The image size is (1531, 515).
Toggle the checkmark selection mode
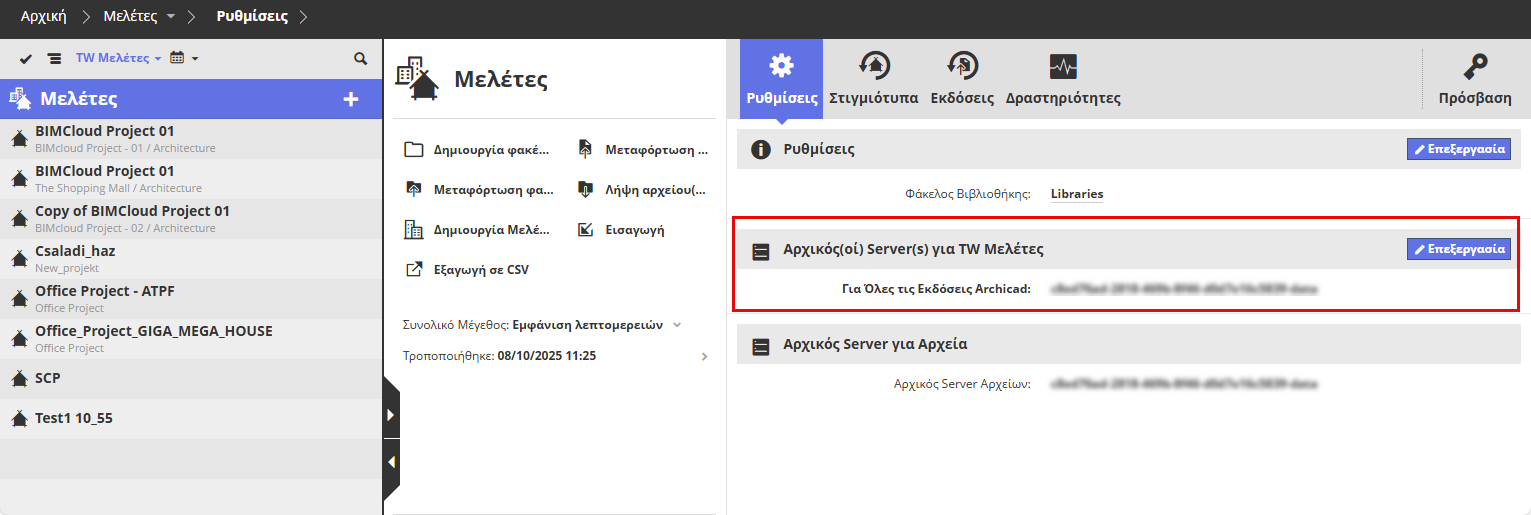26,59
